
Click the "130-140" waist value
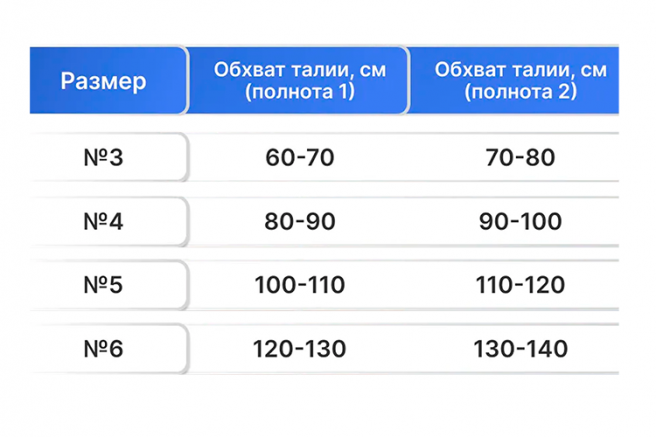click(x=521, y=349)
